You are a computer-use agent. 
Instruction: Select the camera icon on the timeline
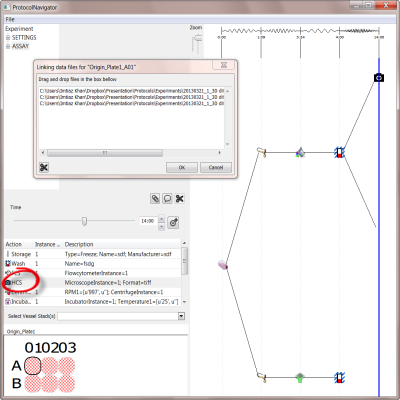(379, 78)
